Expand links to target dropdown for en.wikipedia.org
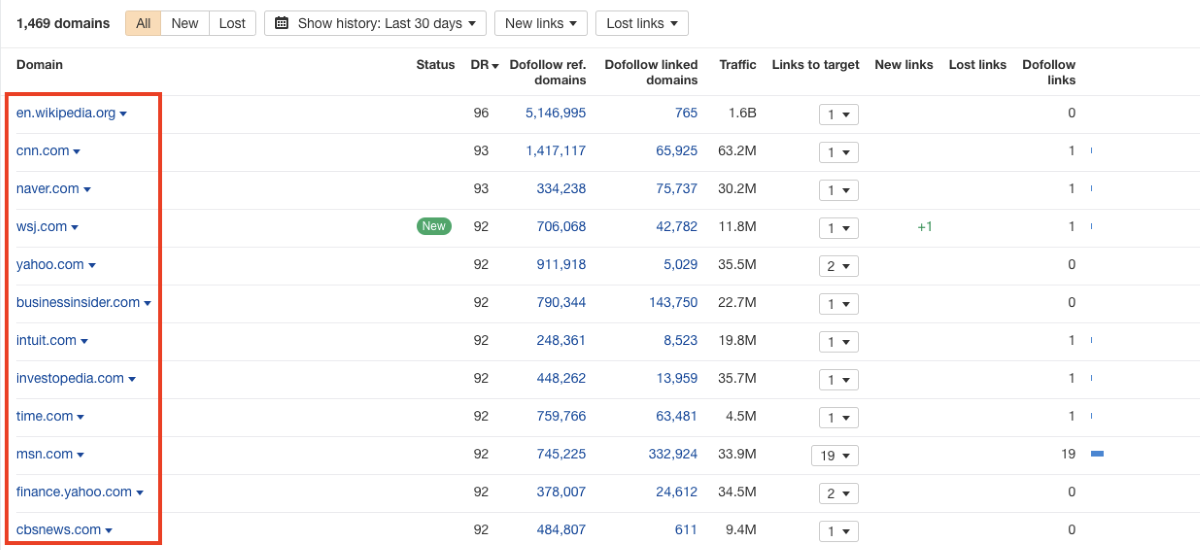Viewport: 1200px width, 550px height. click(838, 114)
